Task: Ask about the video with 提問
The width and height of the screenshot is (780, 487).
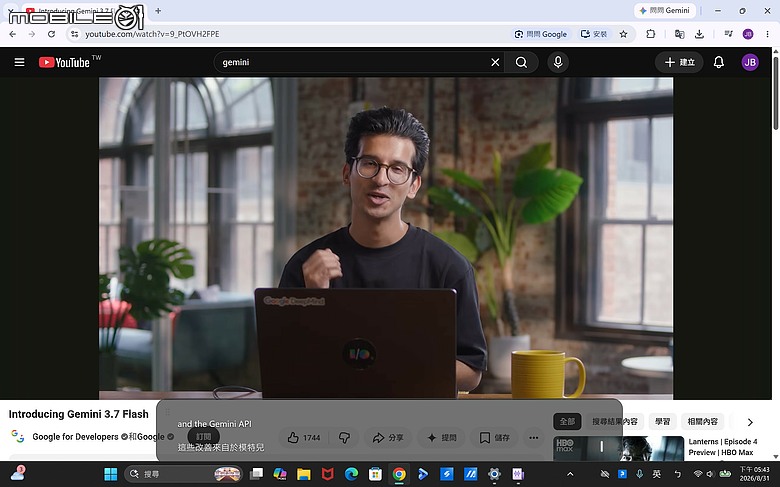Action: [442, 438]
